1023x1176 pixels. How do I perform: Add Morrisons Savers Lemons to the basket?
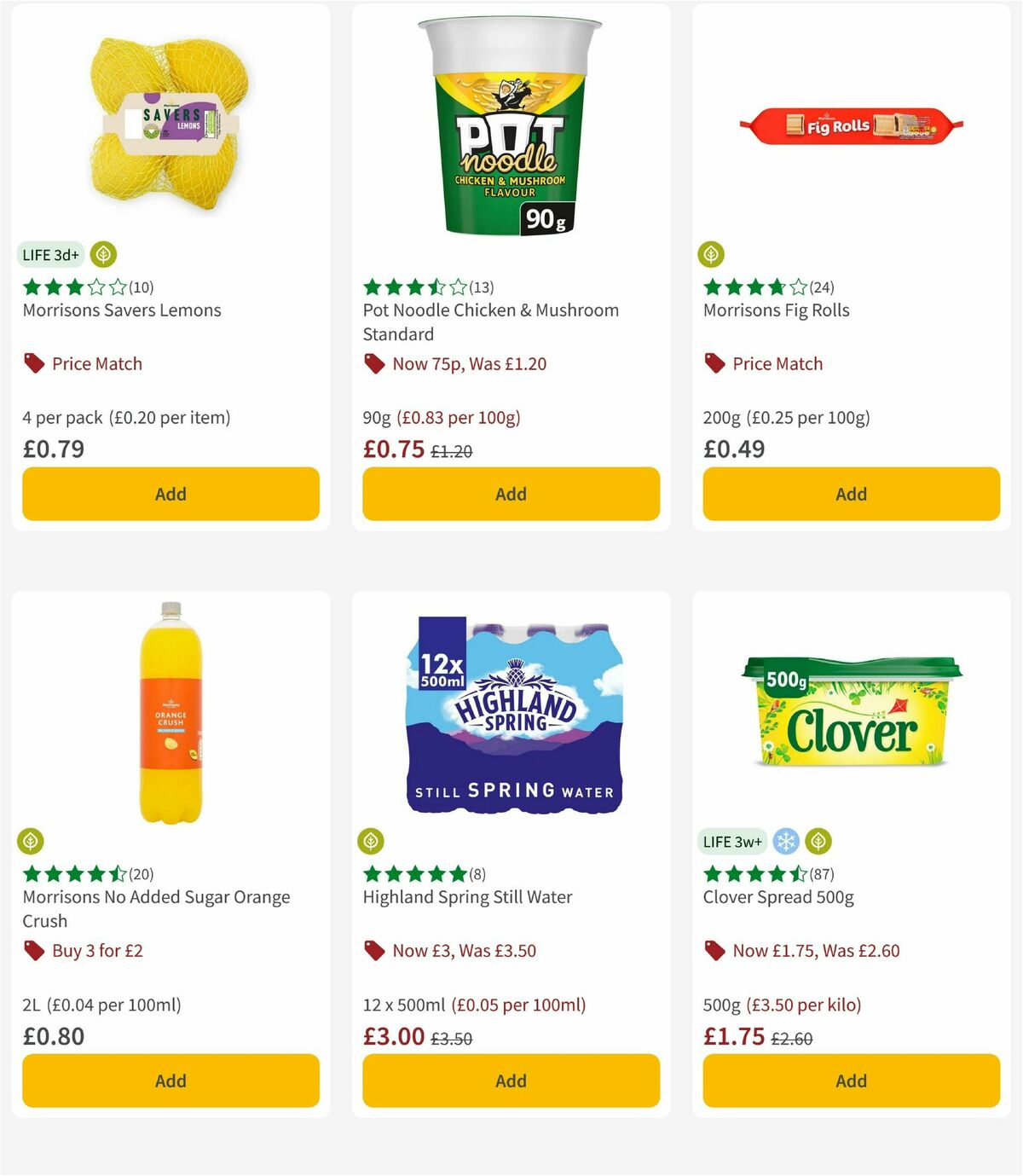170,493
